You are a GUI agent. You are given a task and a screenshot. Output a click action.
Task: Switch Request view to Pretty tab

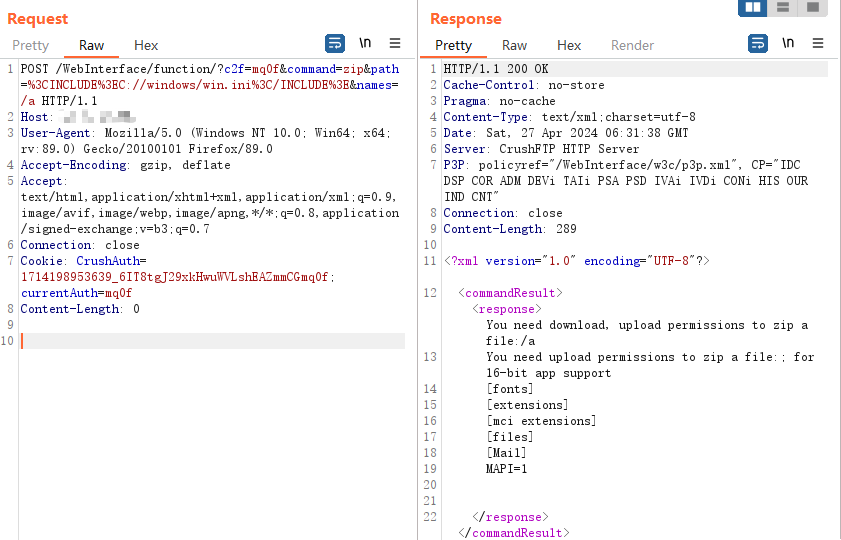[31, 46]
